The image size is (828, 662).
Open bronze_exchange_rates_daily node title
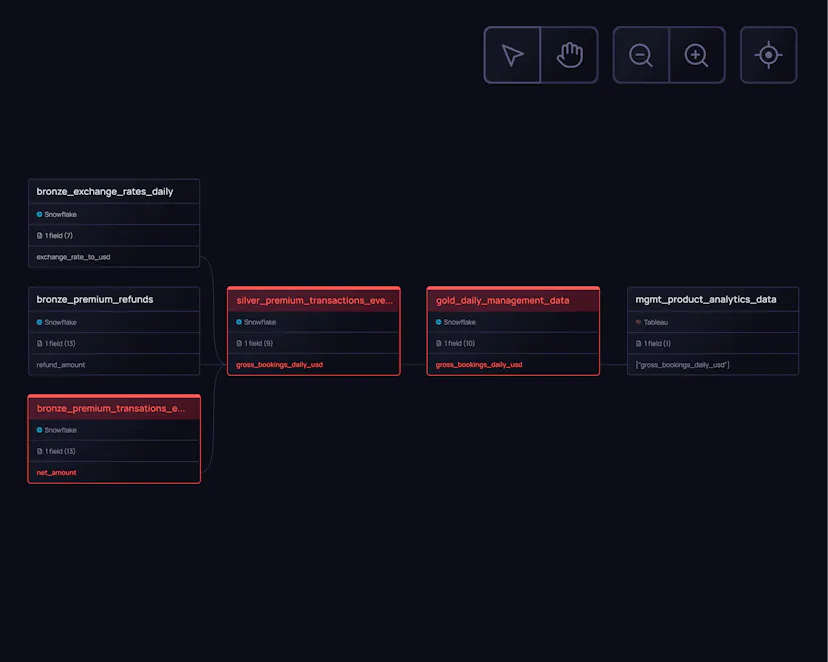click(x=105, y=192)
